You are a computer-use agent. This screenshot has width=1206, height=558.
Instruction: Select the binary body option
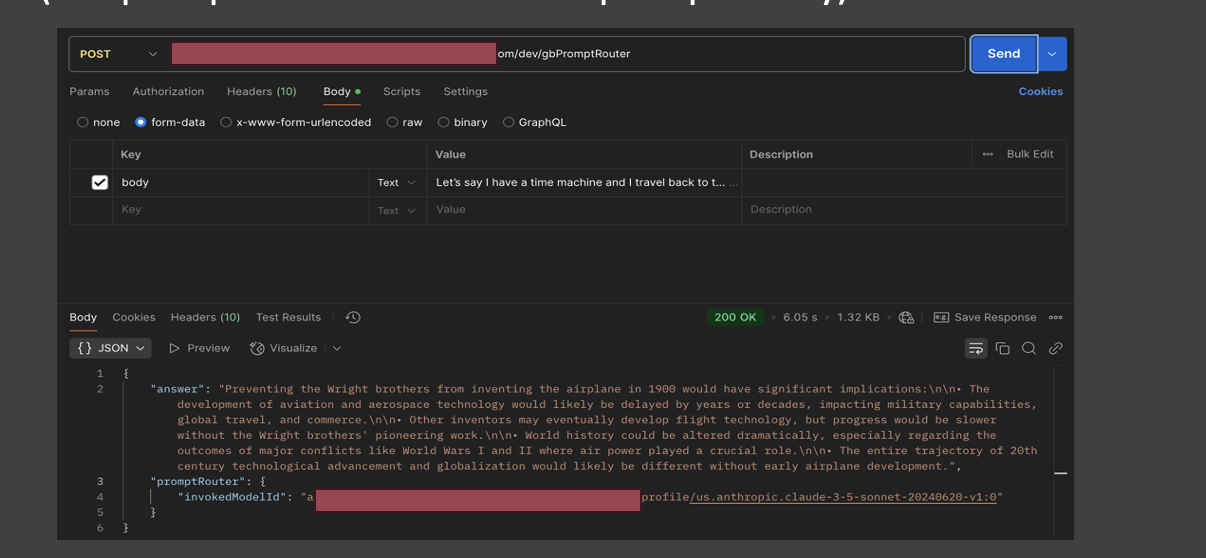coord(462,122)
